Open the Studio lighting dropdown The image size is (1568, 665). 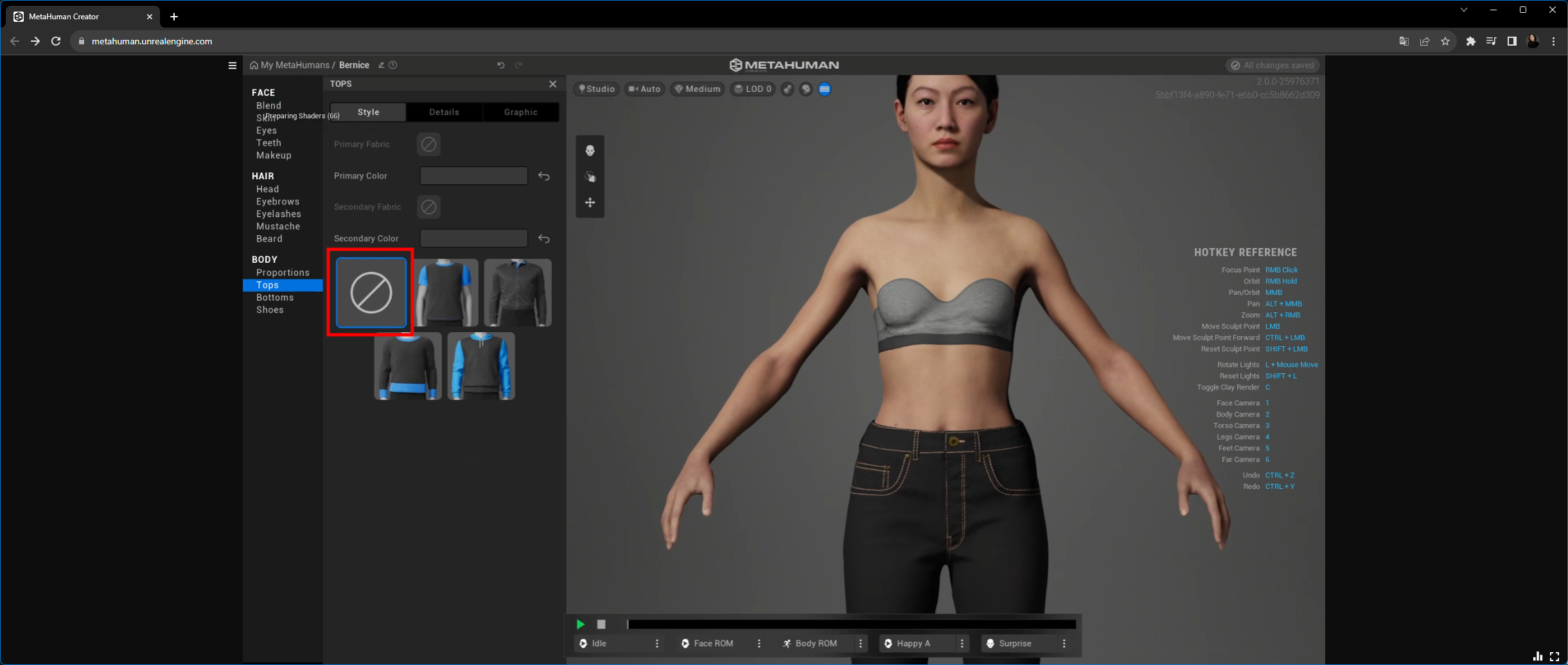tap(597, 89)
